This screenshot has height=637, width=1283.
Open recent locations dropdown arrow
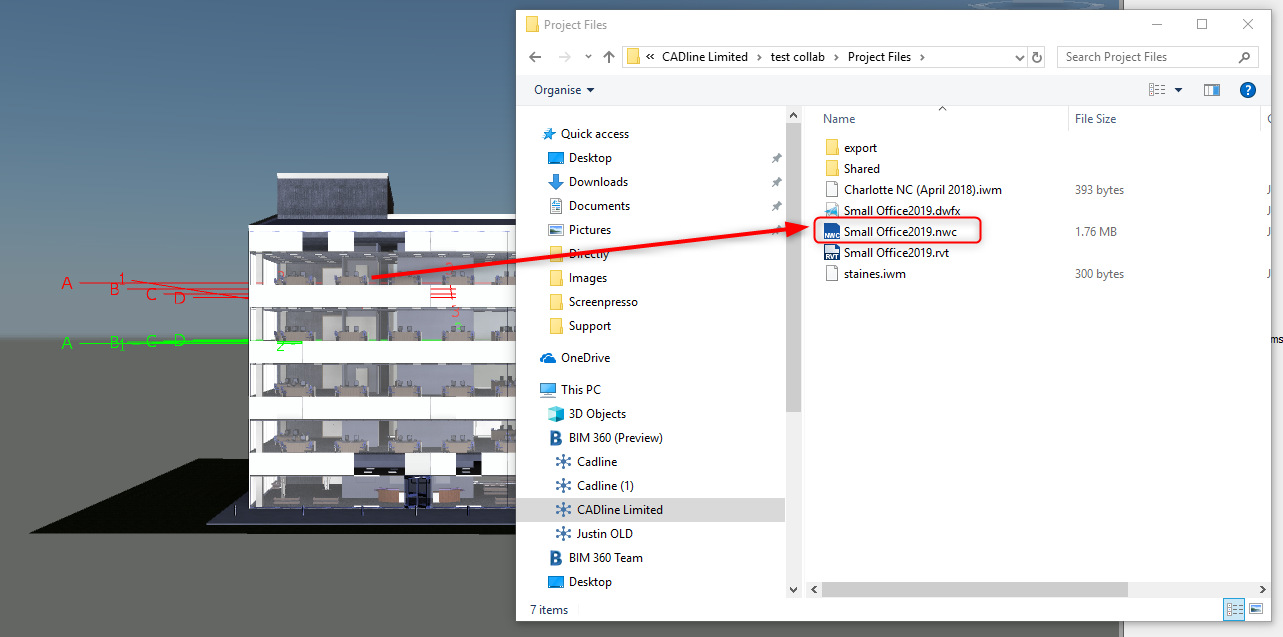click(x=588, y=58)
